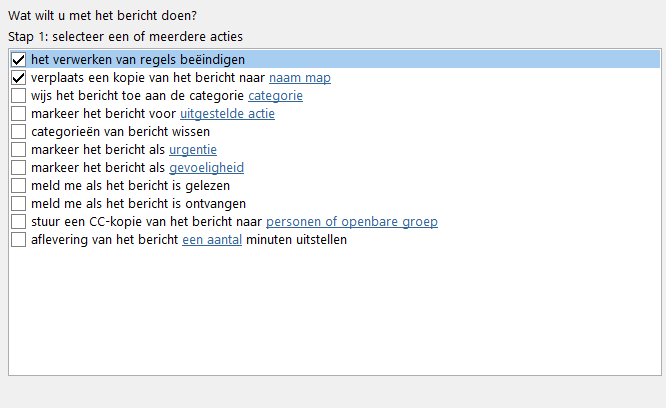The width and height of the screenshot is (666, 408).
Task: Check 'meld me als het bericht is gelezen'
Action: coord(19,186)
